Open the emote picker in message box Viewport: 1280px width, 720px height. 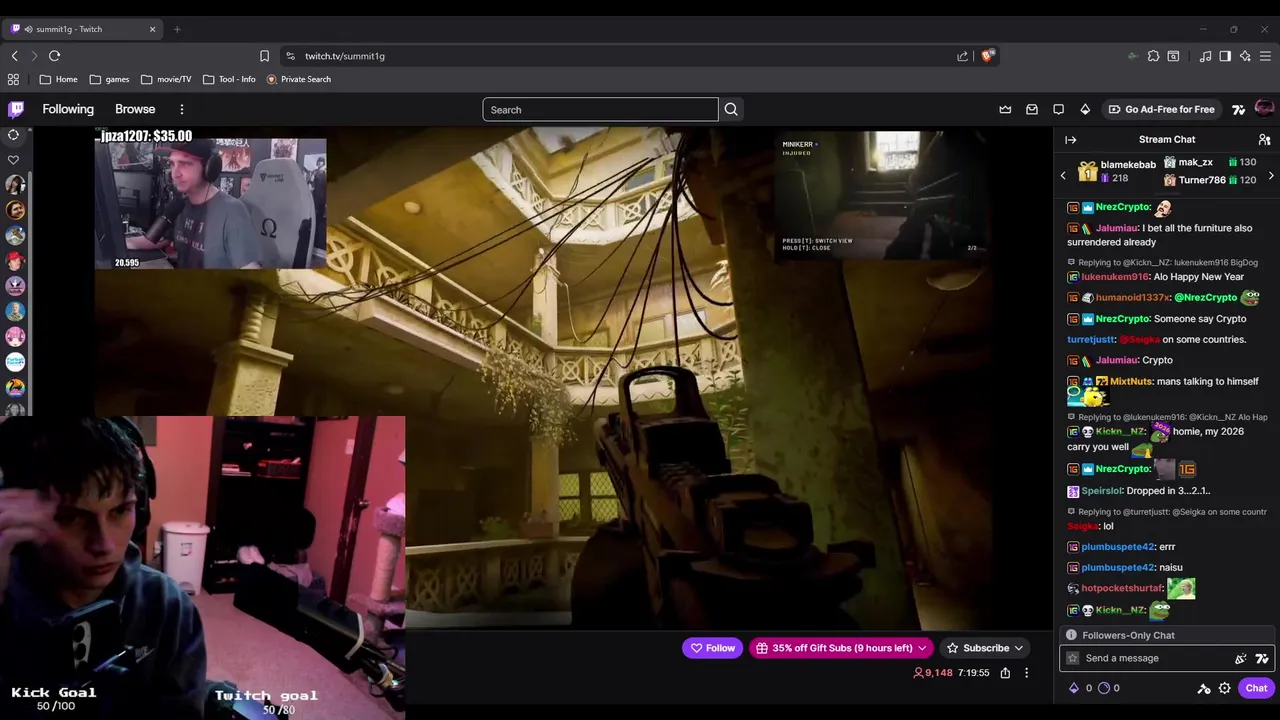1241,658
